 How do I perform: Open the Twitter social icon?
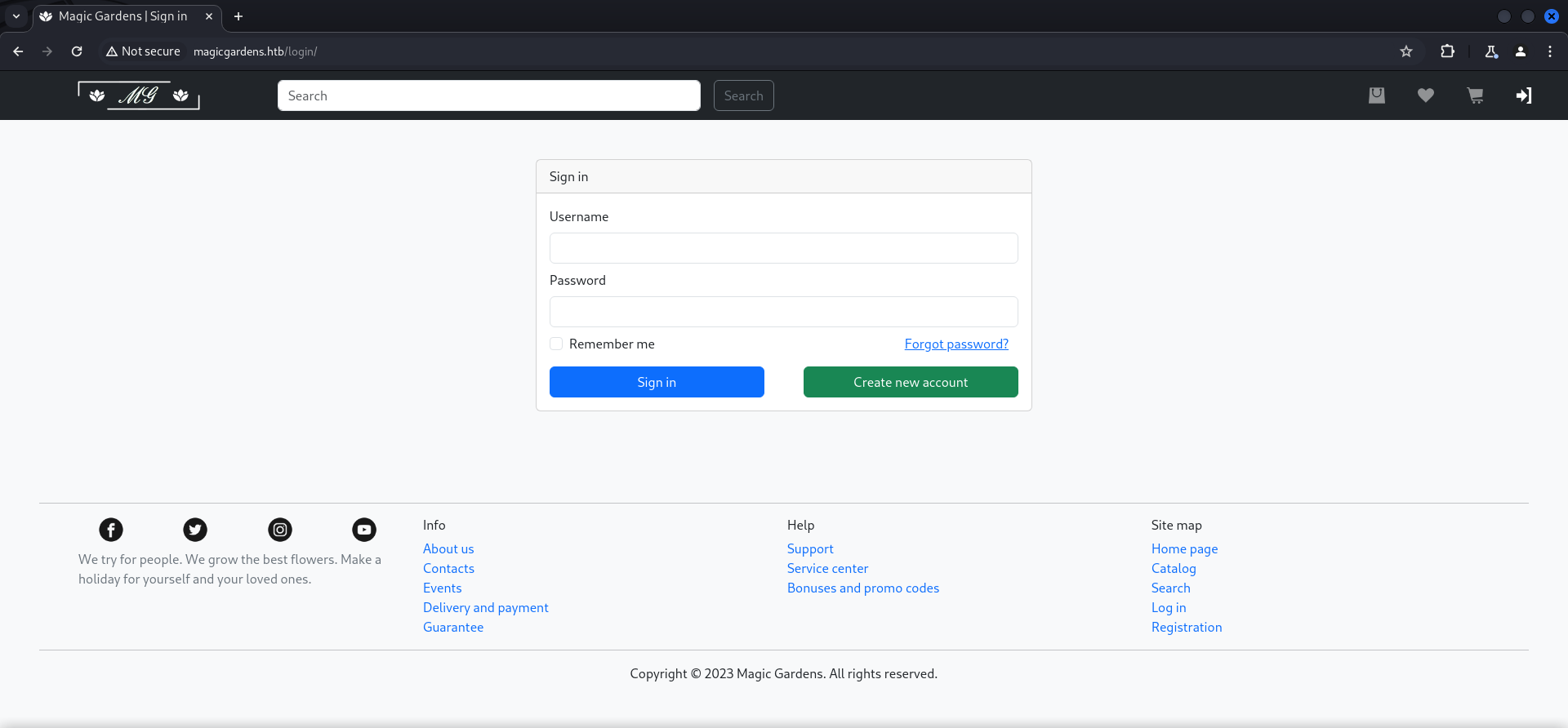195,530
